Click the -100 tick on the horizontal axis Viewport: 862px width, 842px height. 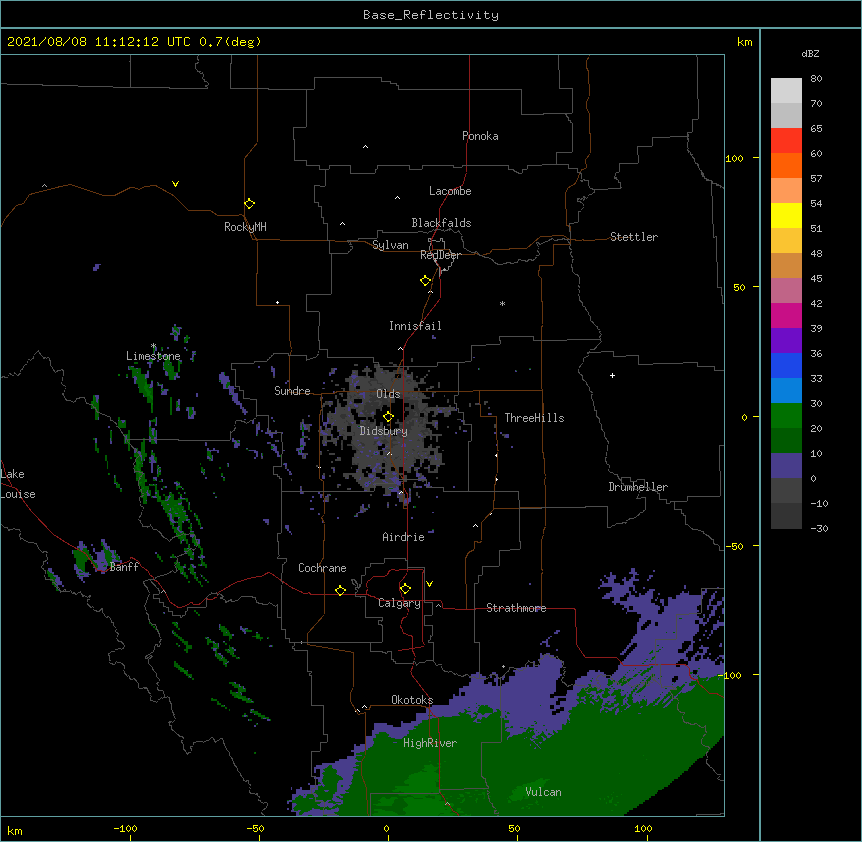125,828
